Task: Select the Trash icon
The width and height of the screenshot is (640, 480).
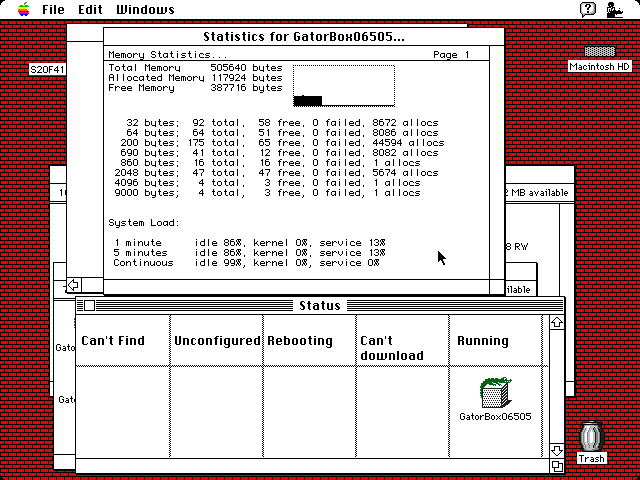Action: [591, 437]
